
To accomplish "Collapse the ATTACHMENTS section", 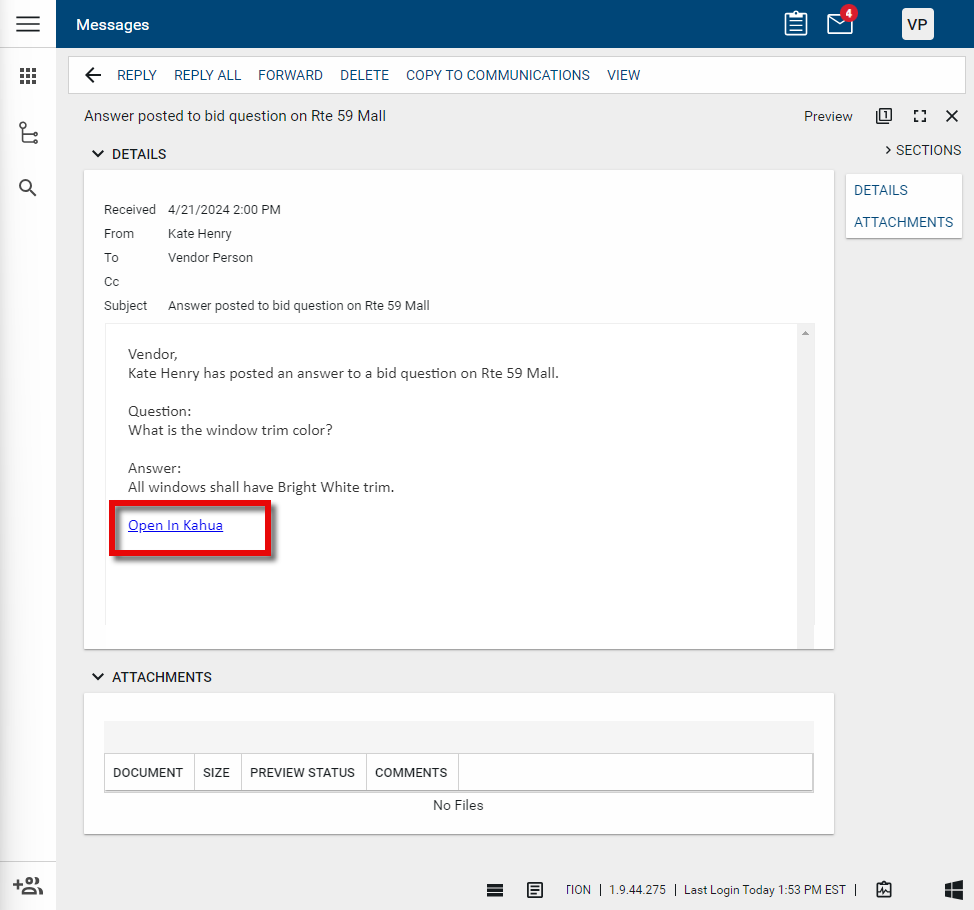I will [x=98, y=677].
